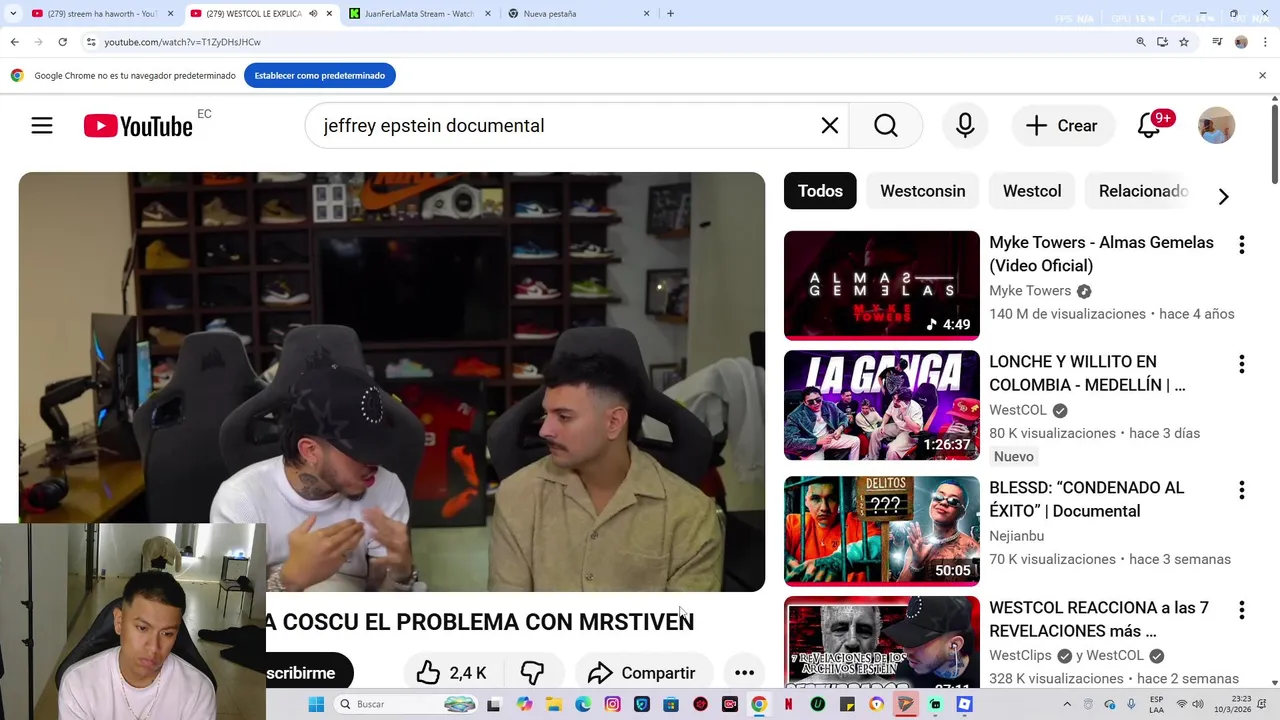1280x720 pixels.
Task: Open BLESSD Condenado al Éxito thumbnail
Action: coord(882,531)
